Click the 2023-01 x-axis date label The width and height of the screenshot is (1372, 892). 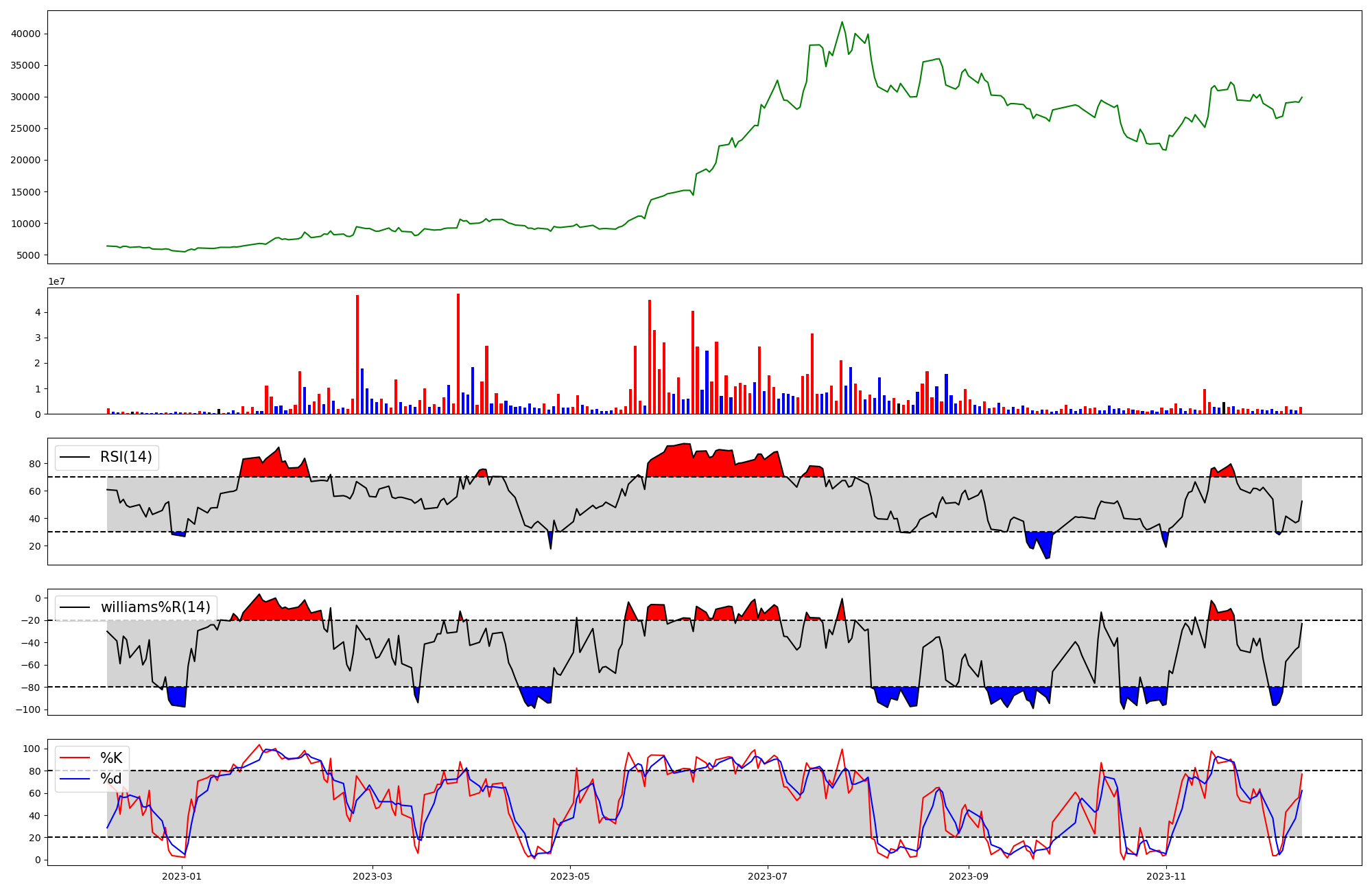pyautogui.click(x=182, y=876)
